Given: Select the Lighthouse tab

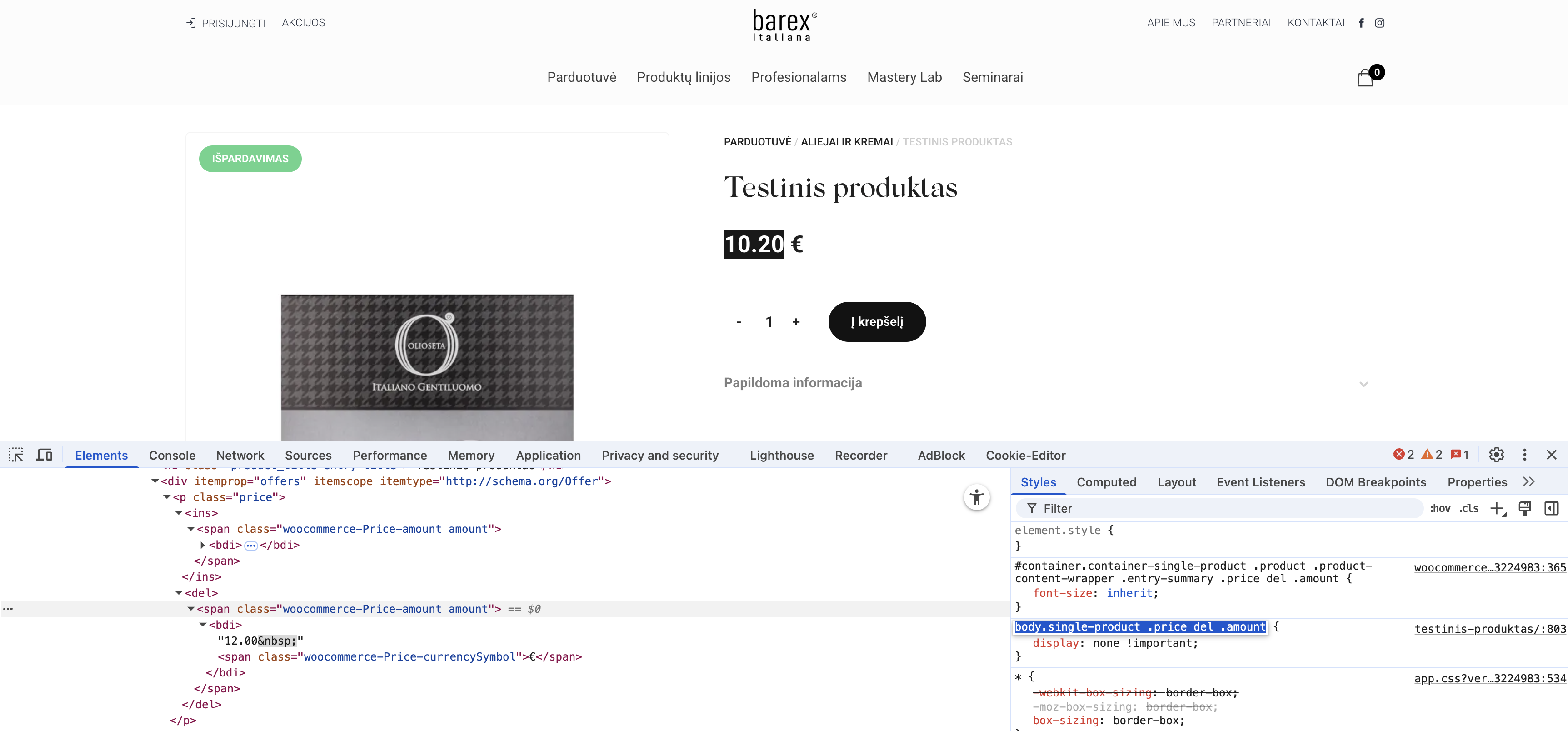Looking at the screenshot, I should (x=782, y=455).
